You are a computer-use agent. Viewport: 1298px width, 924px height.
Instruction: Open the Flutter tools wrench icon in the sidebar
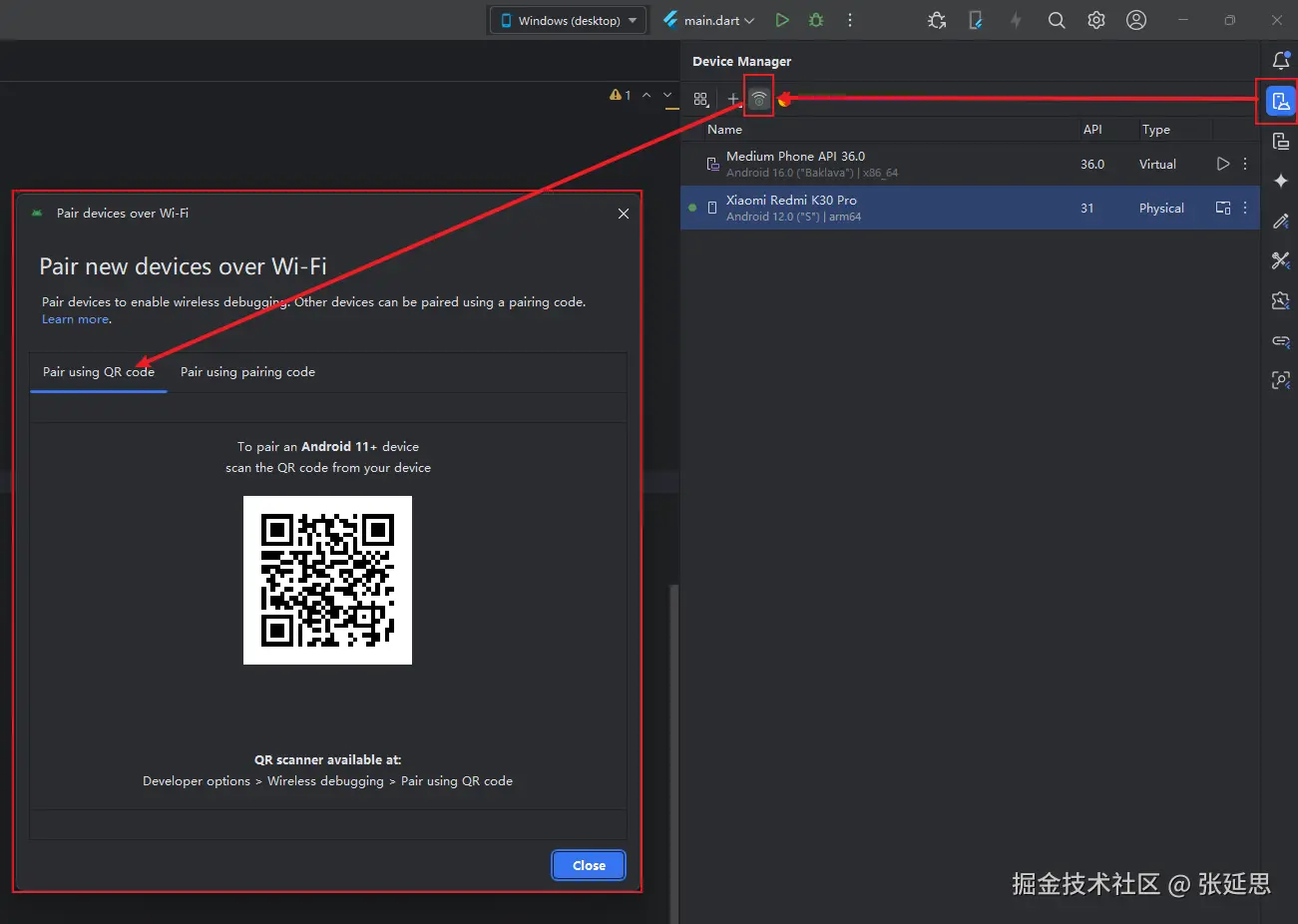click(1281, 260)
